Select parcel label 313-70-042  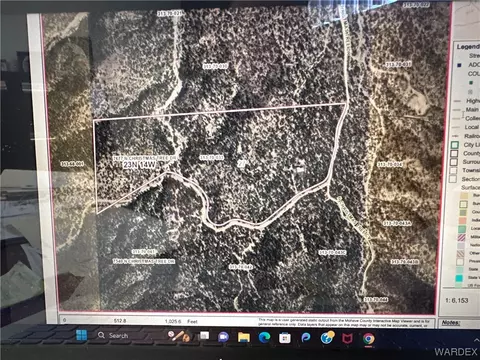pos(241,267)
